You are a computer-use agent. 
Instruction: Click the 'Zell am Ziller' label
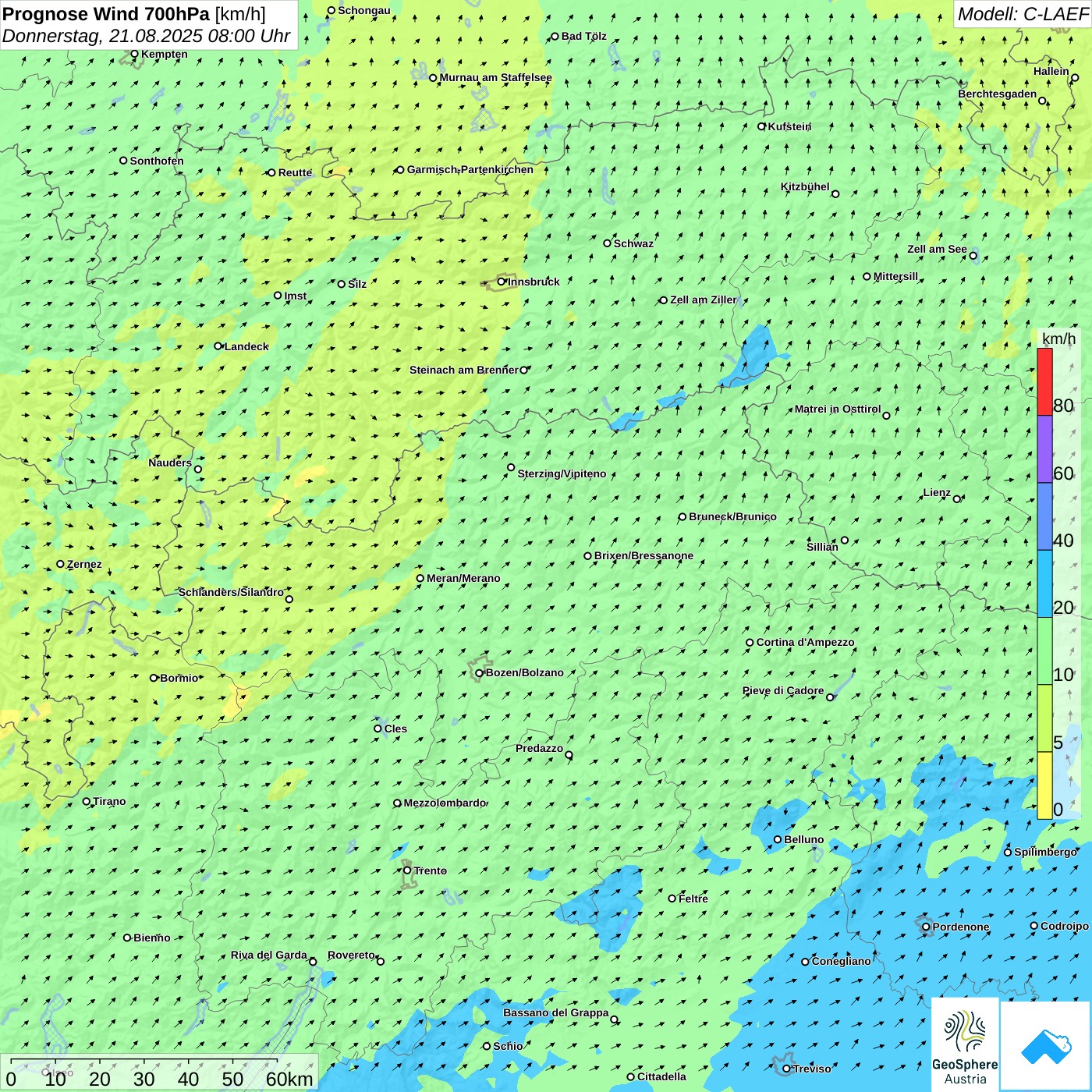pos(703,300)
